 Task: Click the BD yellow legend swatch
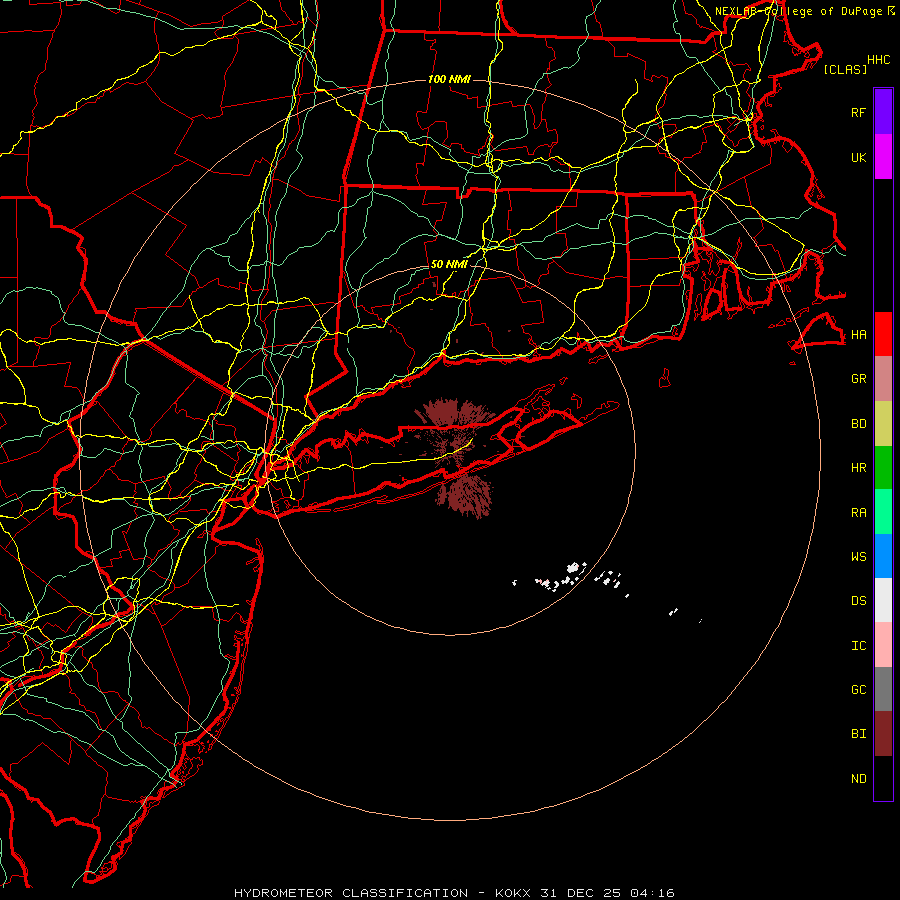coord(883,424)
